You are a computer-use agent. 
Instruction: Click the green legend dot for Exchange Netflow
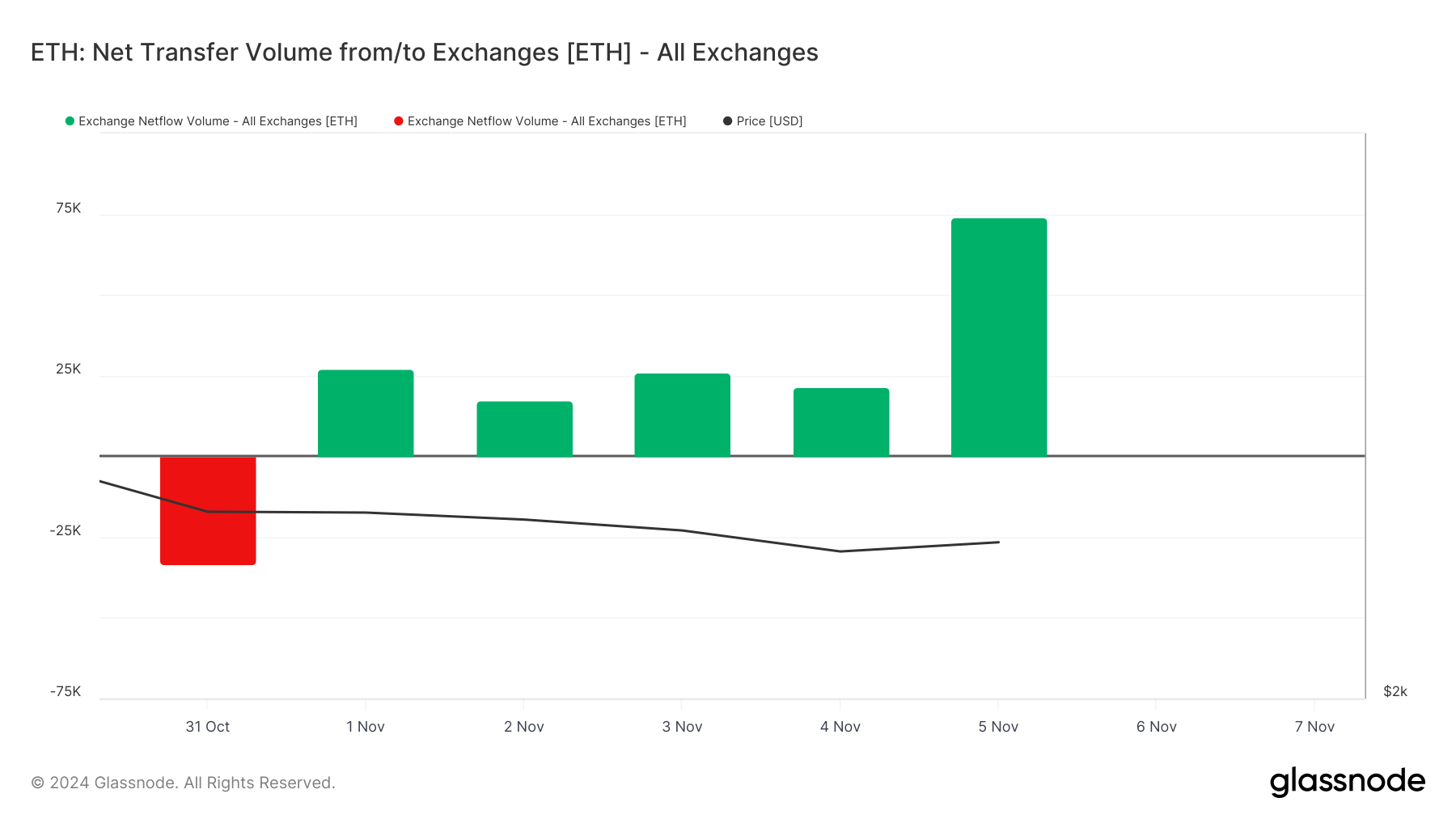[70, 121]
